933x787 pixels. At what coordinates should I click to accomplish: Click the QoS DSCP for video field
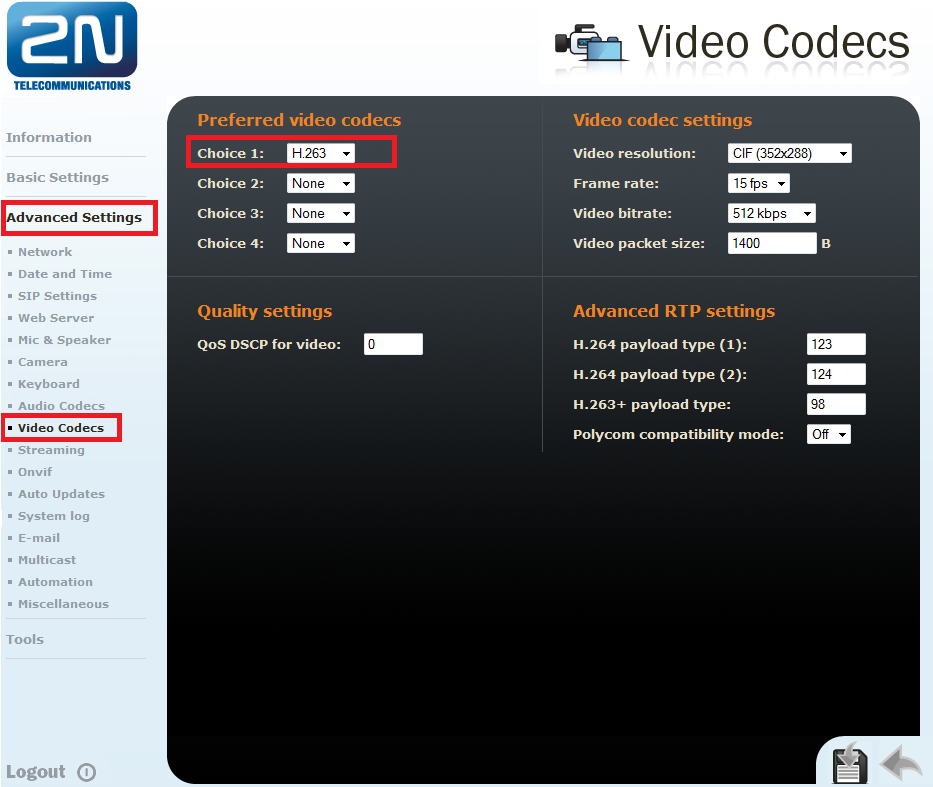click(393, 344)
